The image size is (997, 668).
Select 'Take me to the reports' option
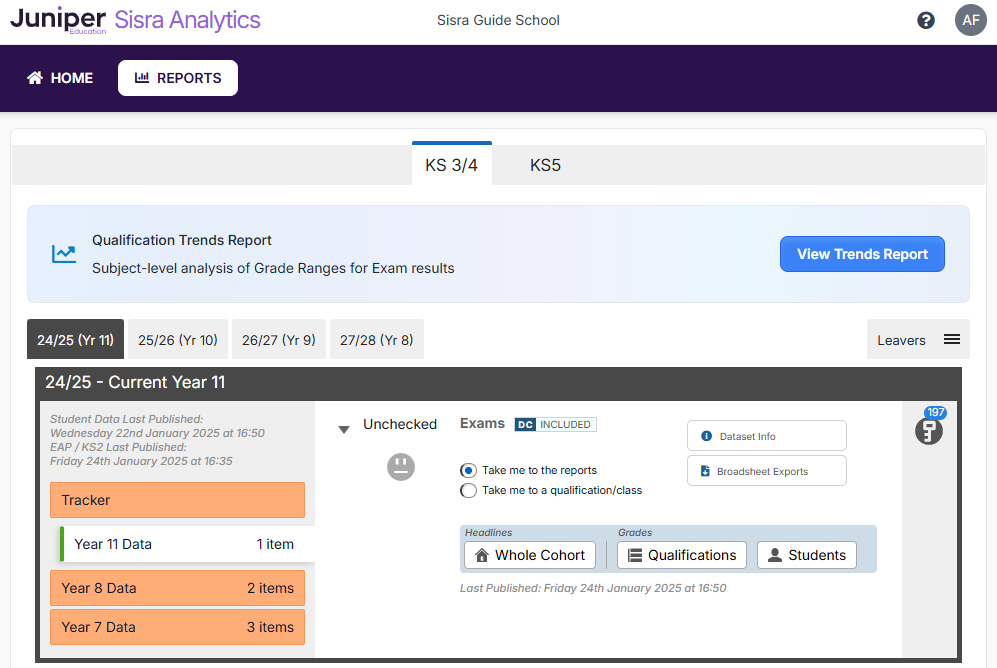pos(468,470)
